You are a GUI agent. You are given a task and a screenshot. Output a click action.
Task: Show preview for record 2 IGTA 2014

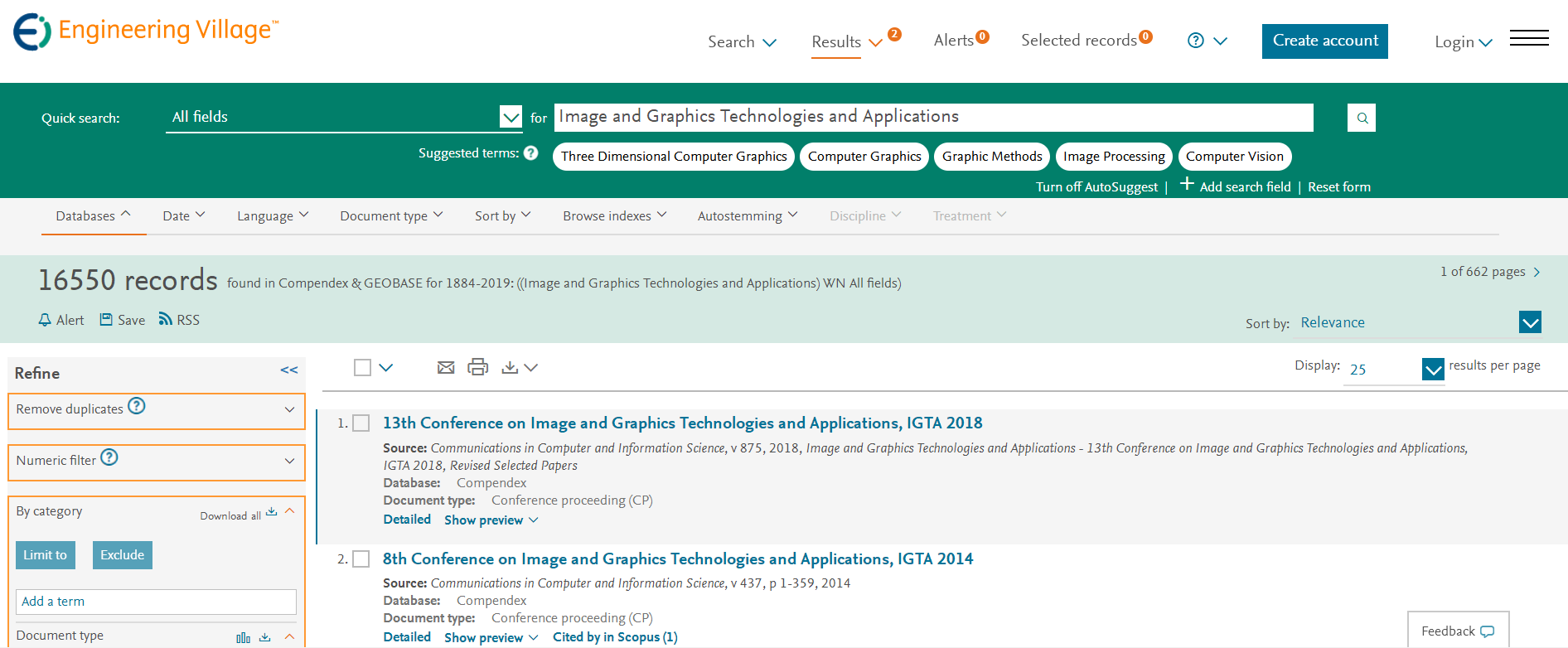[x=491, y=638]
